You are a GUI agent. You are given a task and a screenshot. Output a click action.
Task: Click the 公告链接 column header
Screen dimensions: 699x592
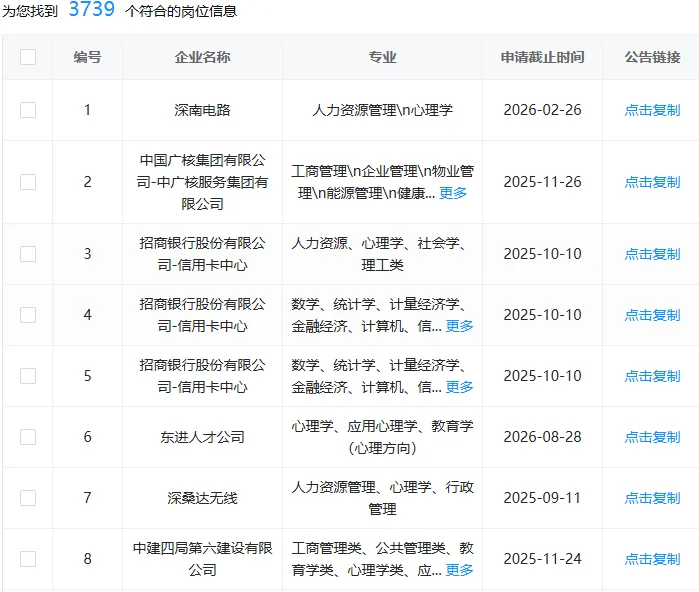652,57
